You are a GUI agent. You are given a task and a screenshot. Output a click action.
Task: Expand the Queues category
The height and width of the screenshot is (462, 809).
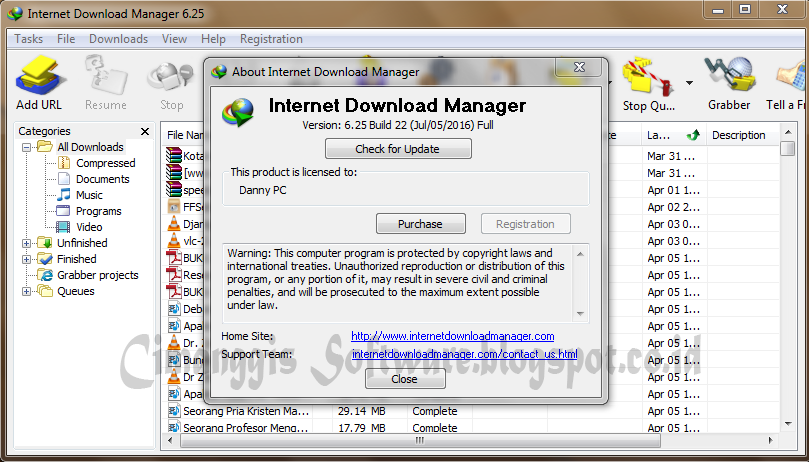(x=26, y=292)
